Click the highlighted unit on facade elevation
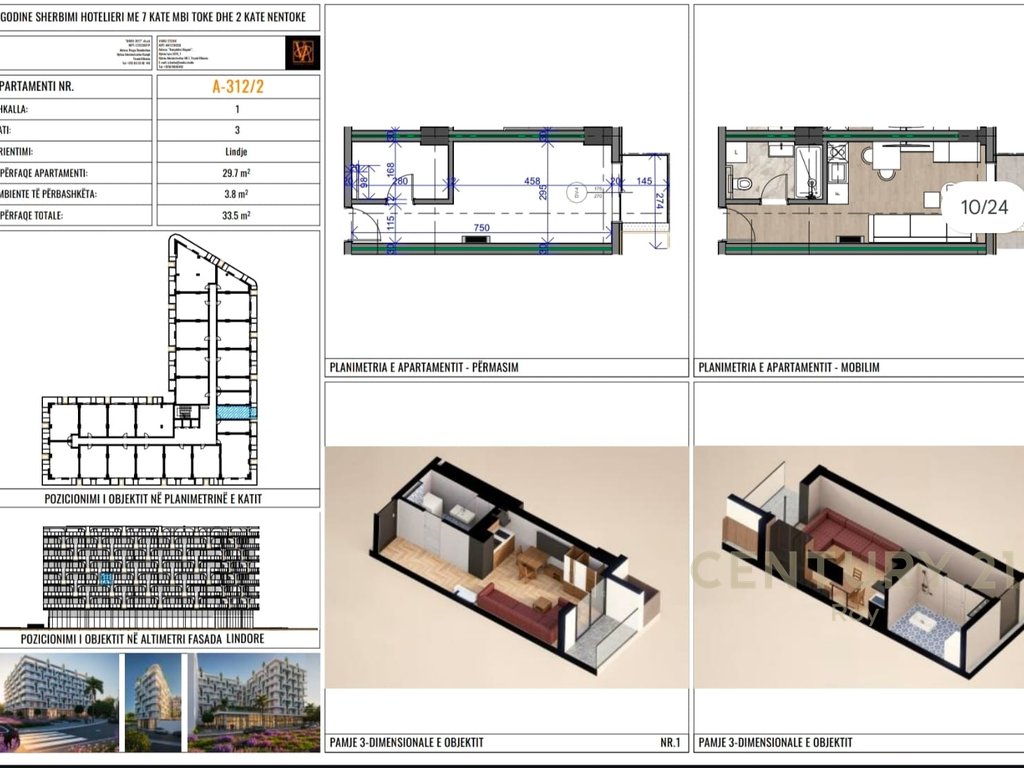The height and width of the screenshot is (768, 1024). point(104,578)
